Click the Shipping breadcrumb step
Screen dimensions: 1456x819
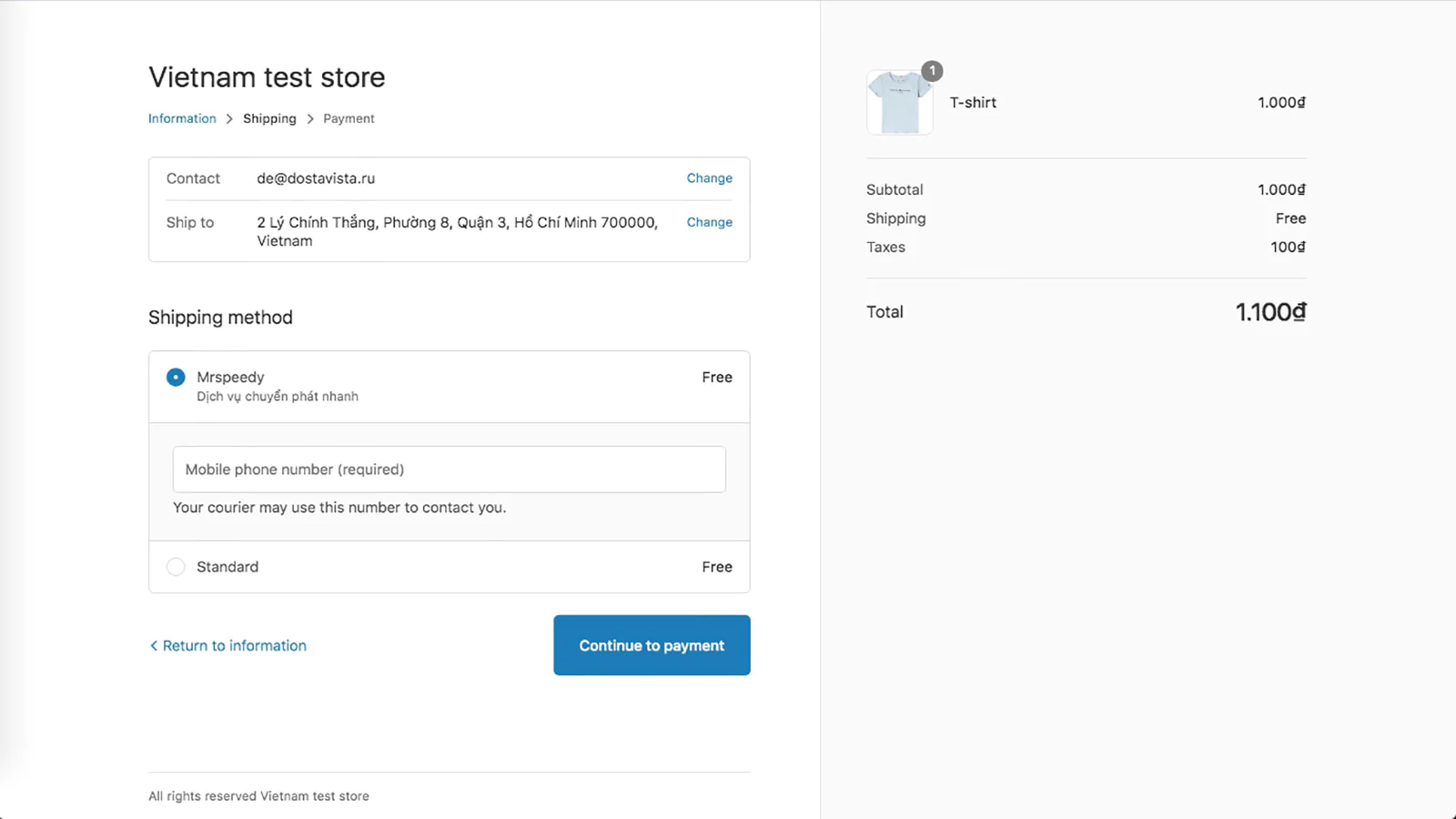pyautogui.click(x=269, y=118)
